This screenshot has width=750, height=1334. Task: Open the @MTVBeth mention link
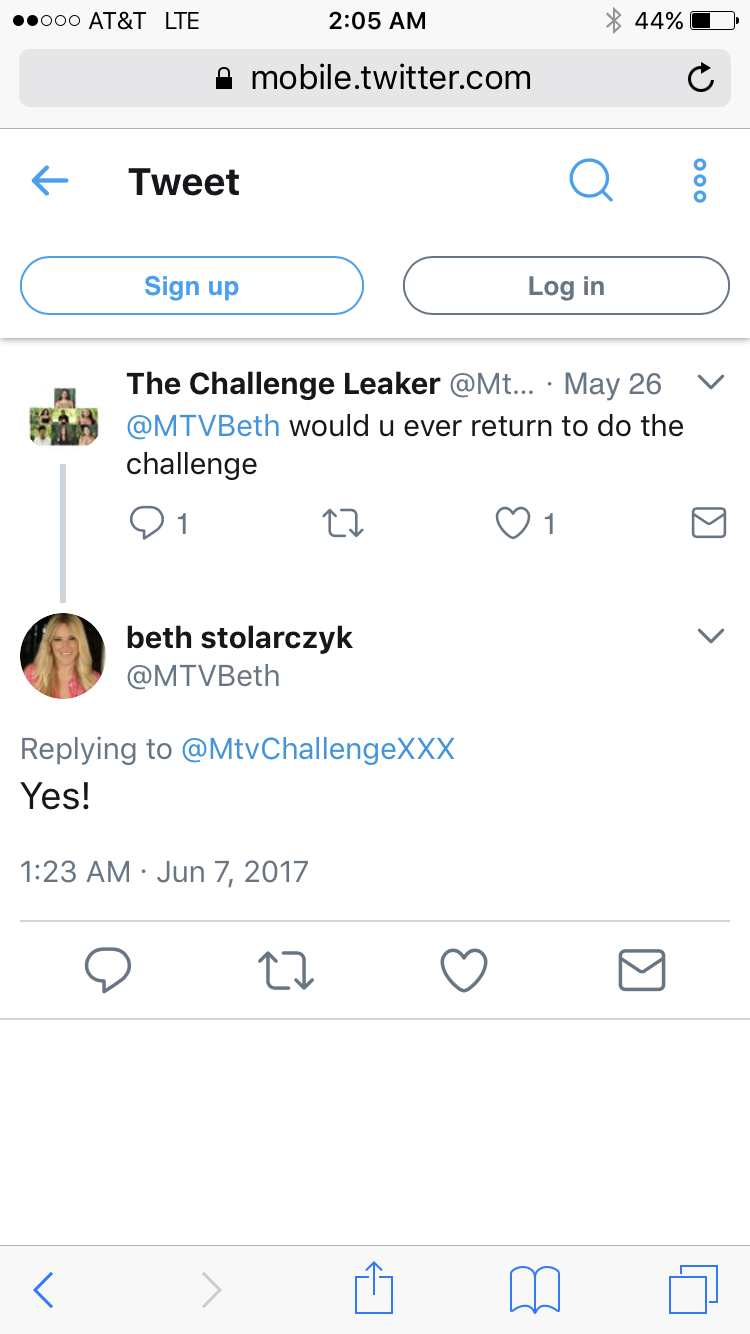pyautogui.click(x=203, y=426)
